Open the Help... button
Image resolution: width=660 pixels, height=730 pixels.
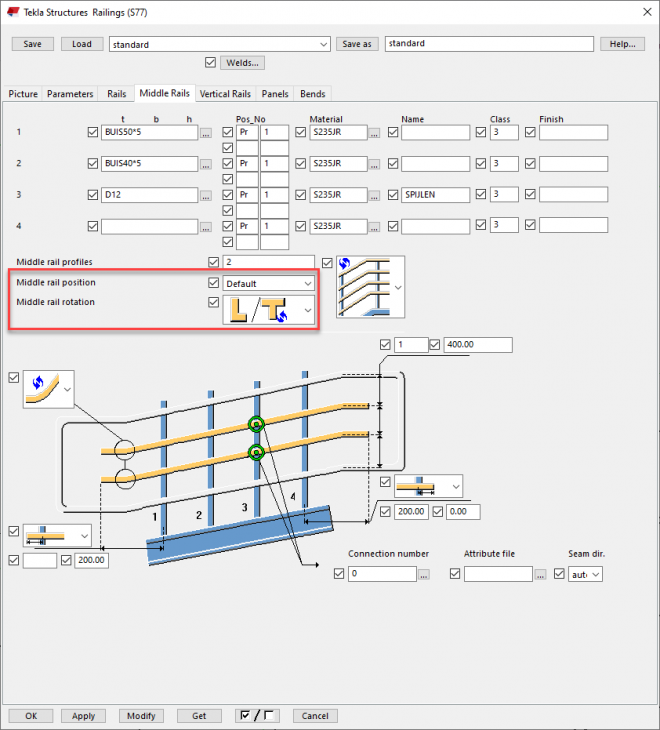tap(622, 44)
